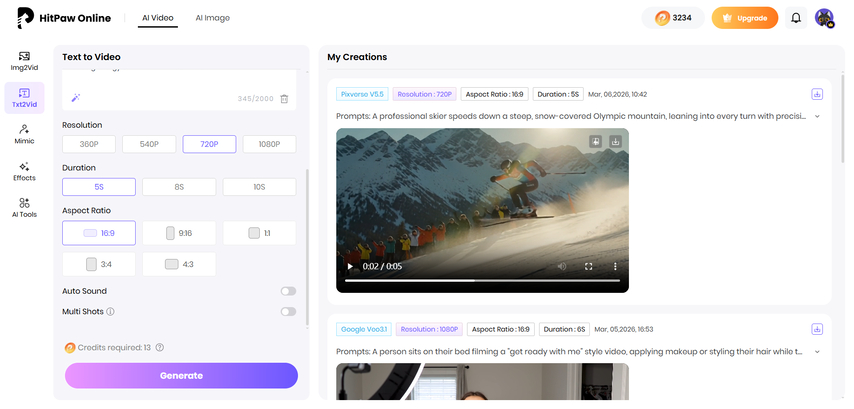Click the Text to Video panel scrollbar

point(307,247)
